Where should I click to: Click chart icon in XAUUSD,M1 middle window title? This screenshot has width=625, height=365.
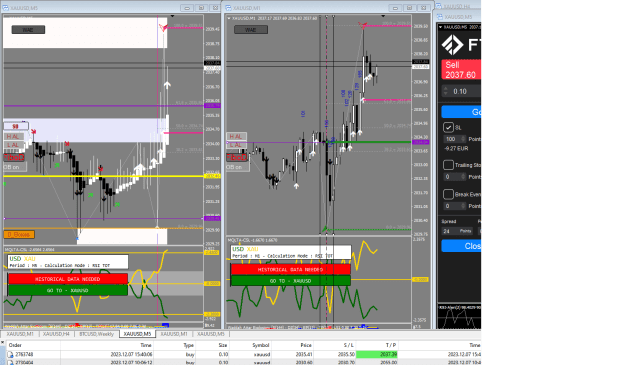tap(228, 8)
